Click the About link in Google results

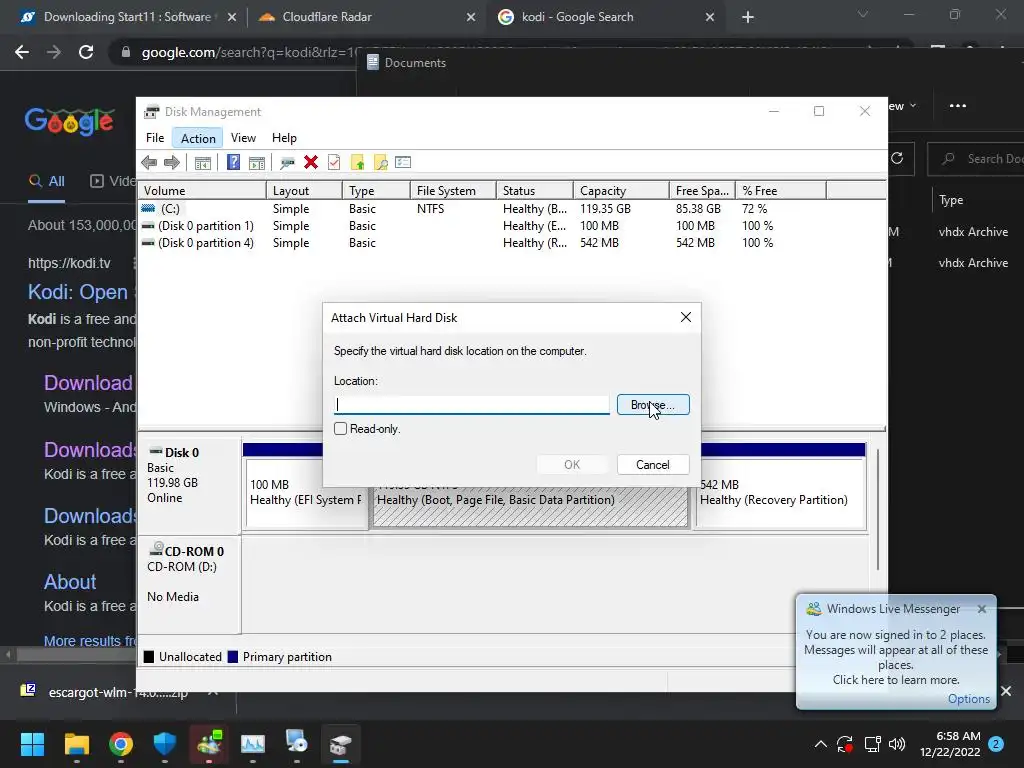coord(70,582)
